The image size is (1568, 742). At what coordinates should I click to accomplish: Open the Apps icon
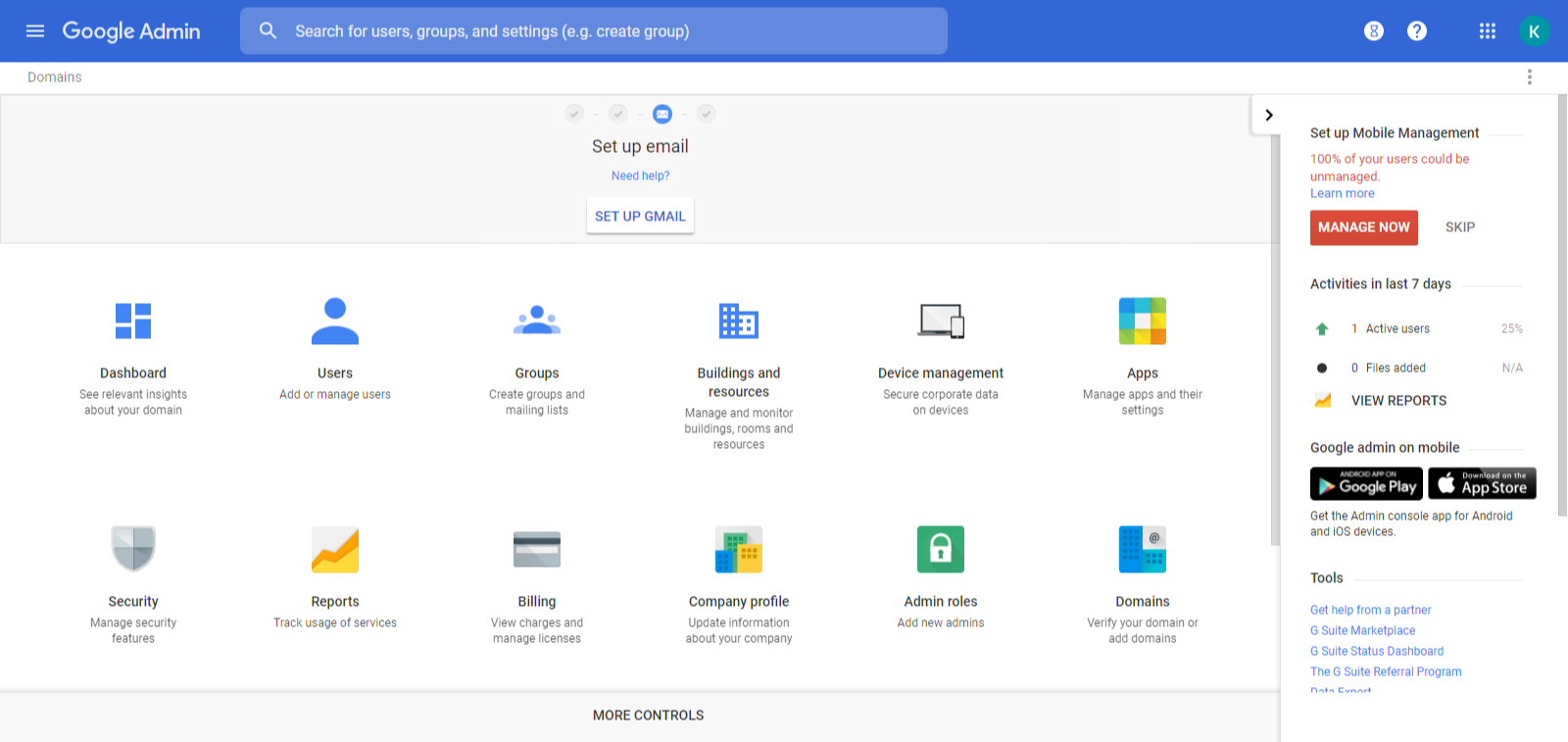click(1143, 322)
